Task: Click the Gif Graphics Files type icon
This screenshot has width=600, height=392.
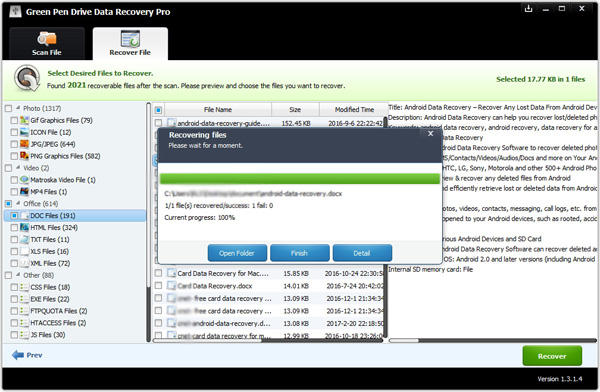Action: [24, 120]
